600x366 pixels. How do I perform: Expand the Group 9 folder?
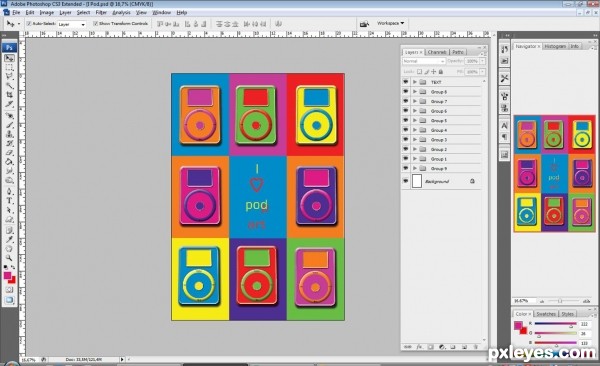click(415, 168)
